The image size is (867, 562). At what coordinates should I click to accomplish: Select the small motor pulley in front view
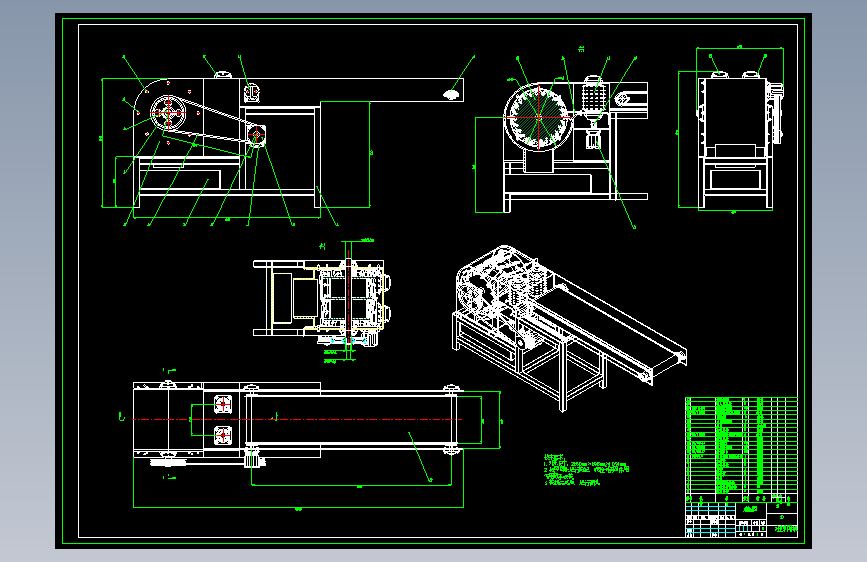[257, 134]
